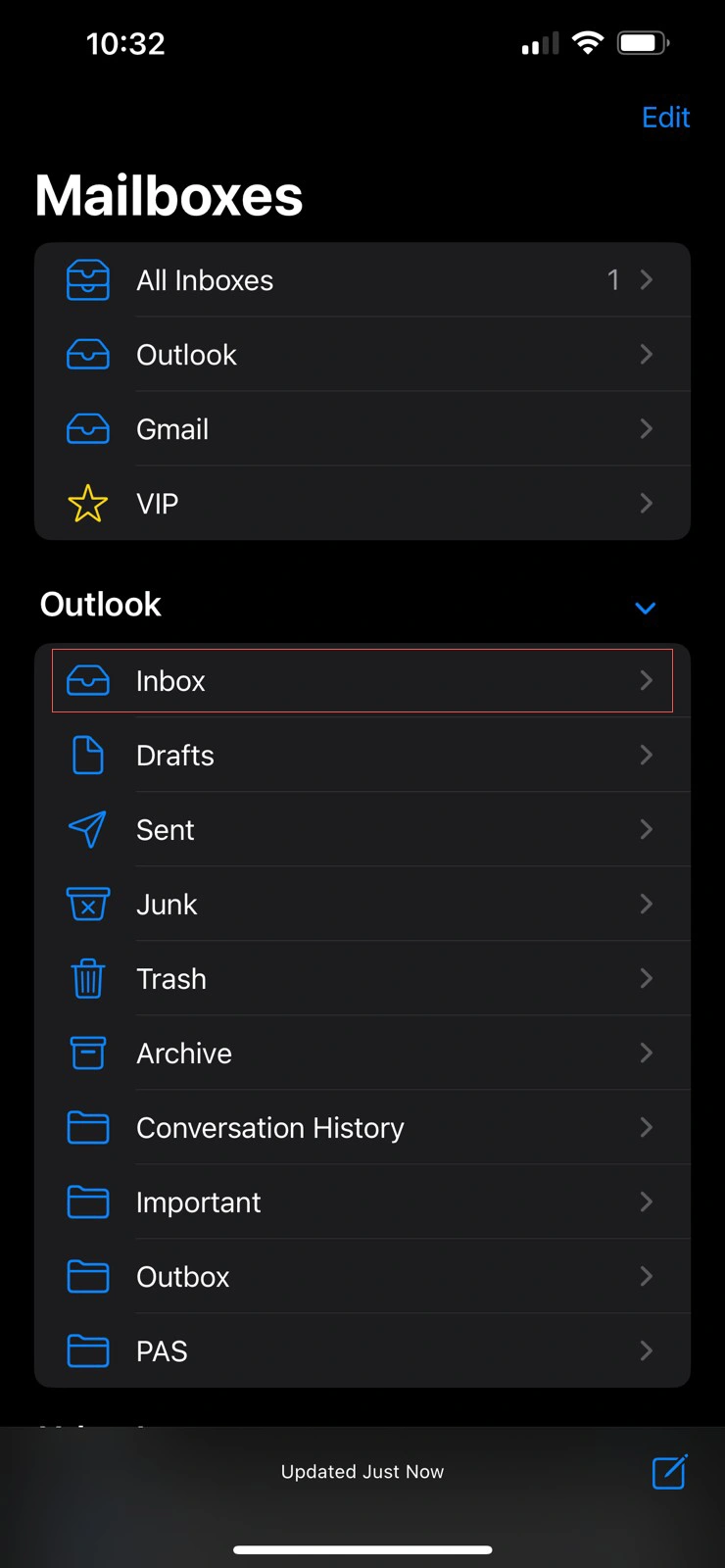The image size is (725, 1568).
Task: Tap the Outlook section header title
Action: [101, 605]
